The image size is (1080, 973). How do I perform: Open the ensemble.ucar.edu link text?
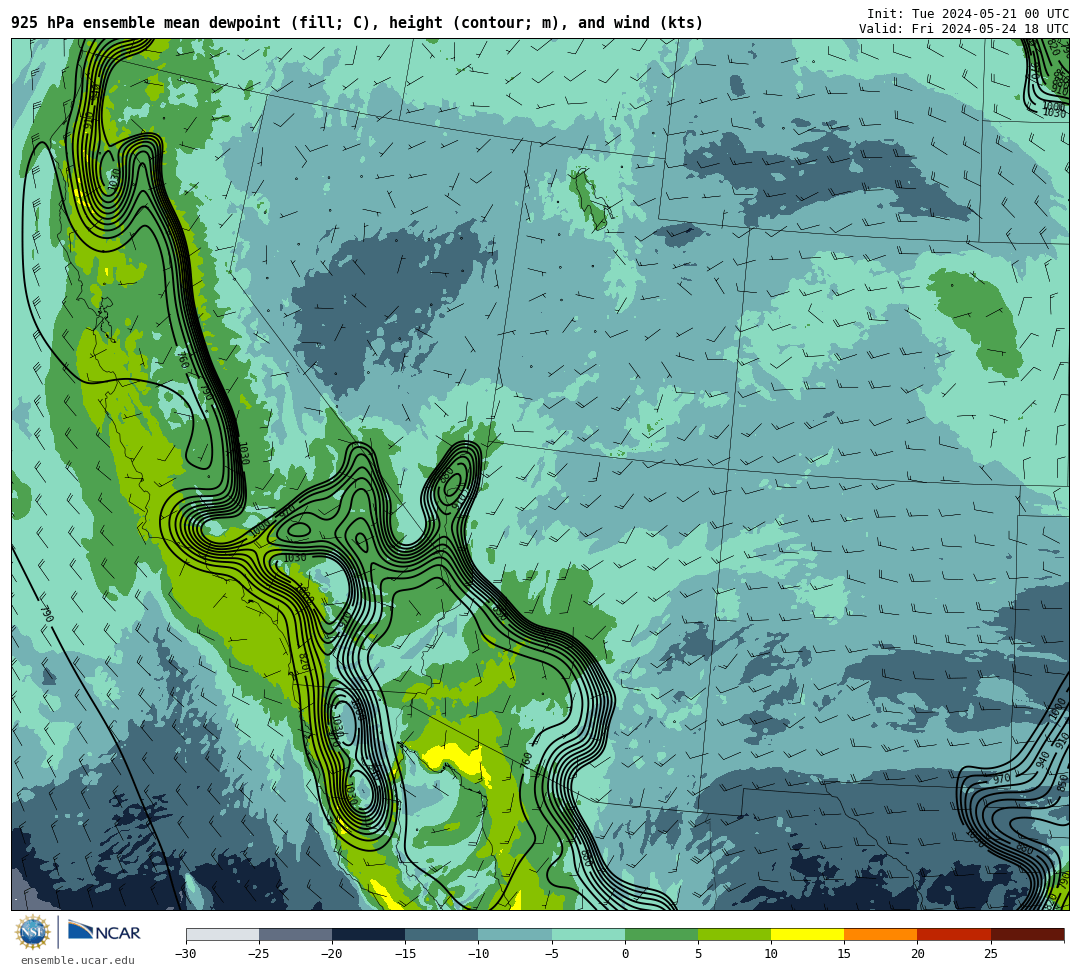[78, 960]
